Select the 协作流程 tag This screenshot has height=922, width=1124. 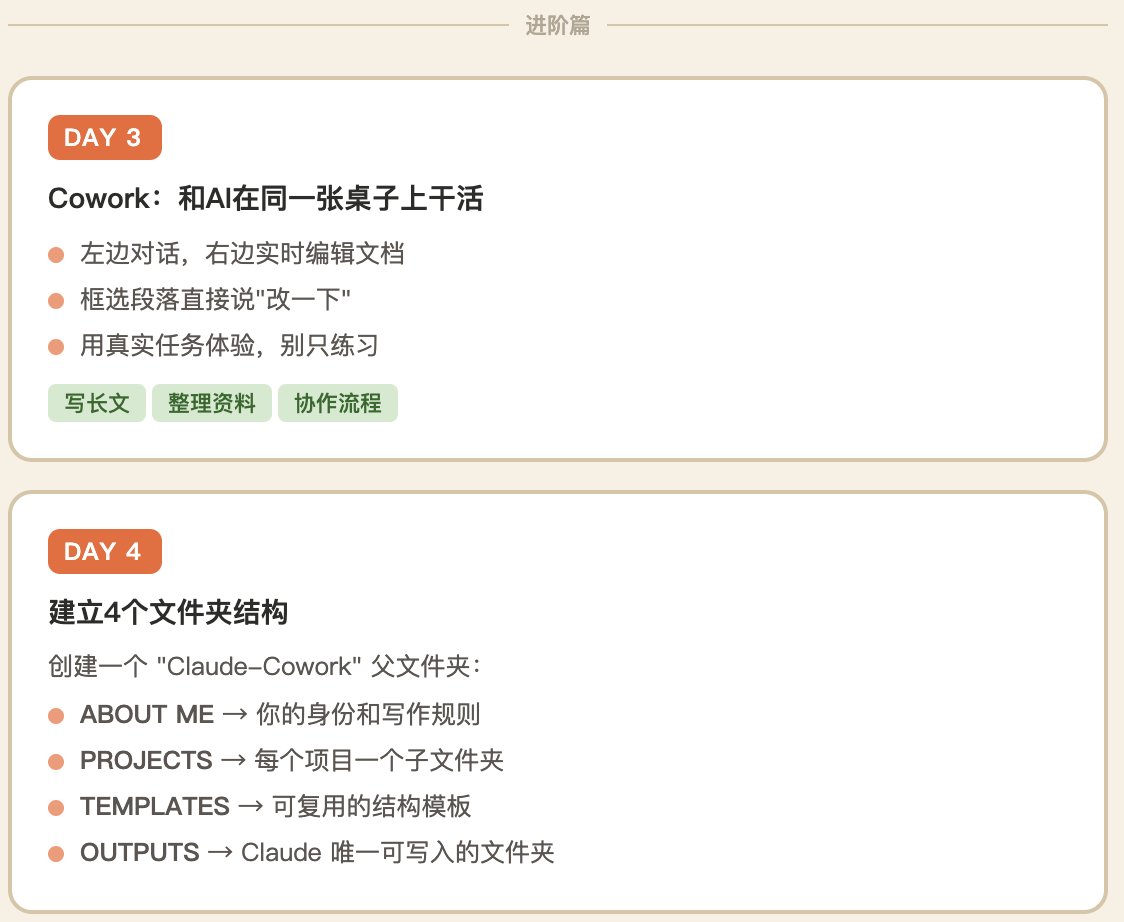(x=337, y=404)
